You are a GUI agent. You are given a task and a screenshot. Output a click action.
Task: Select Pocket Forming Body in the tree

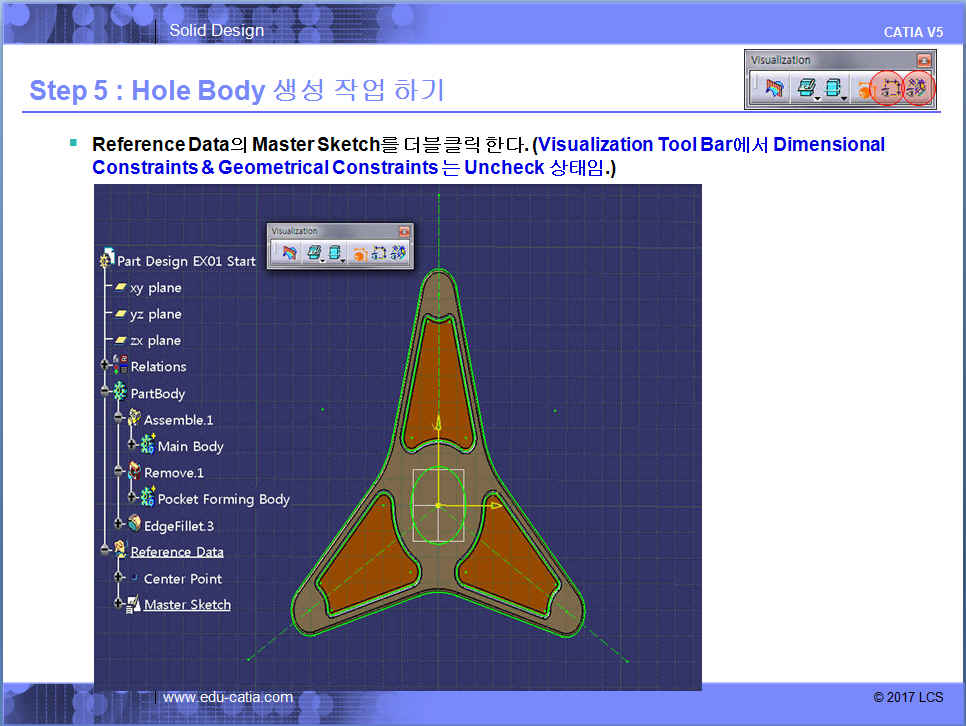coord(223,499)
